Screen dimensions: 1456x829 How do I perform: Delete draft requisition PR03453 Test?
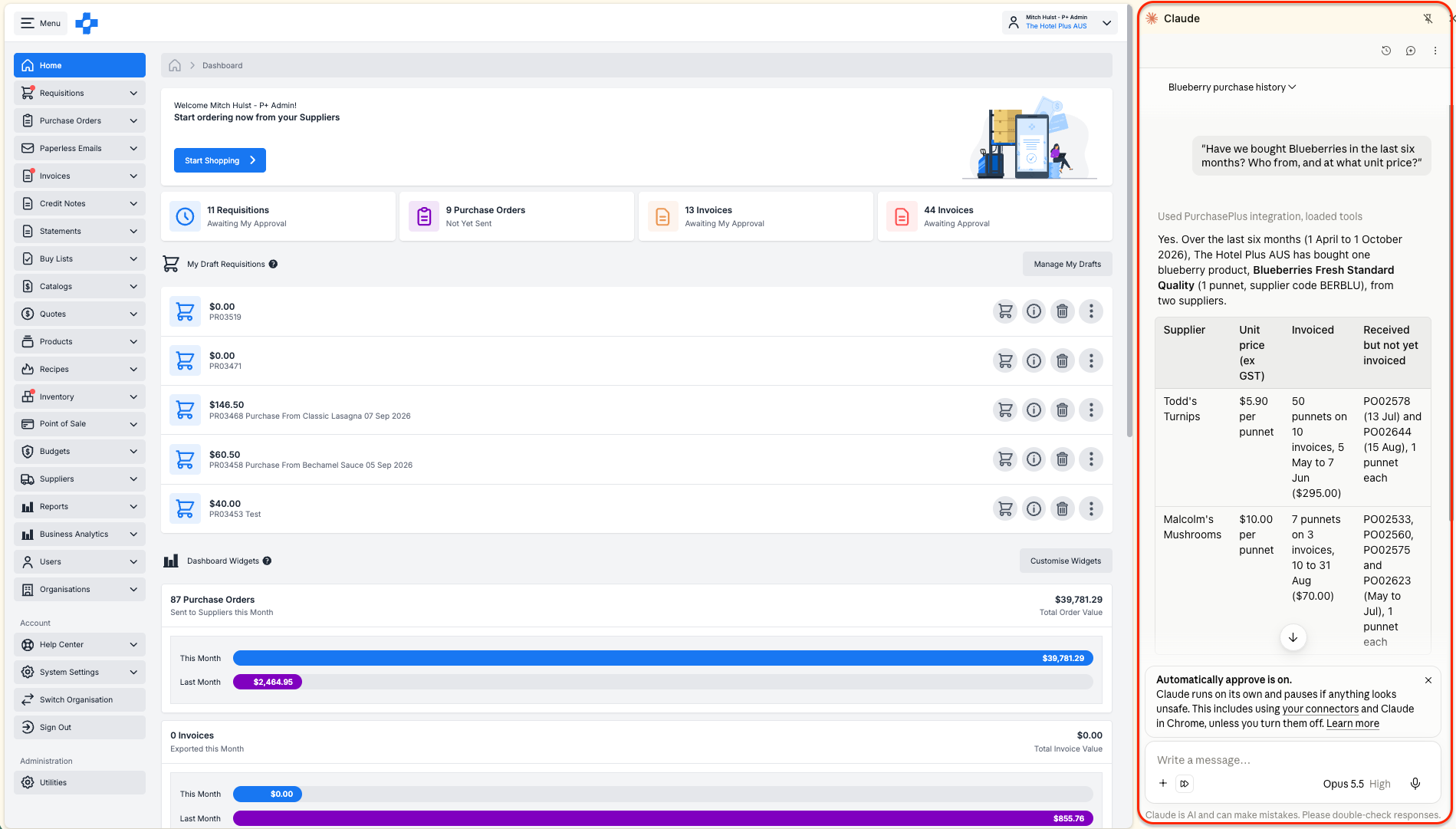click(1062, 508)
